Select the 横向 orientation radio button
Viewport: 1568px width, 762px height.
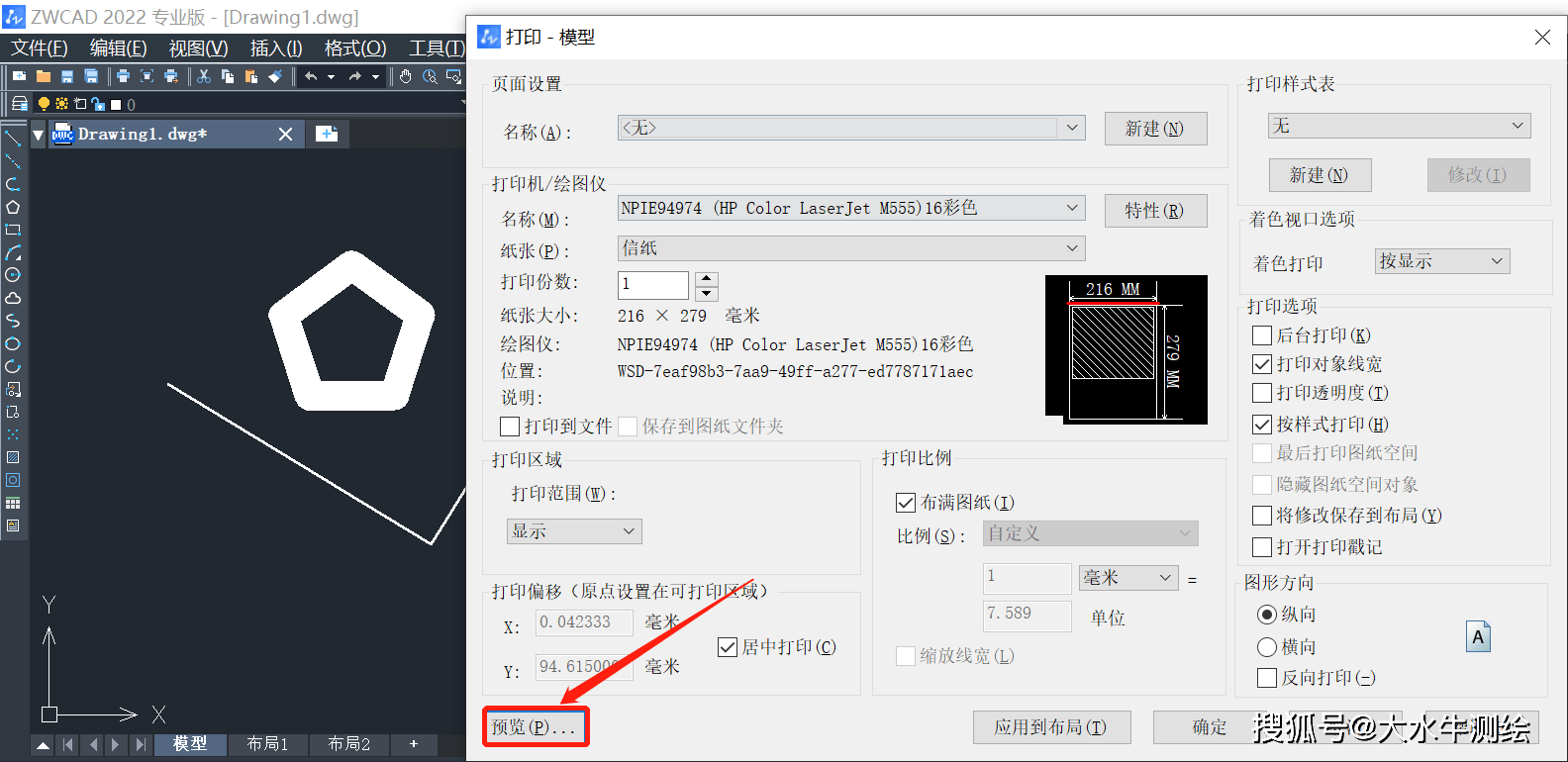click(1267, 647)
